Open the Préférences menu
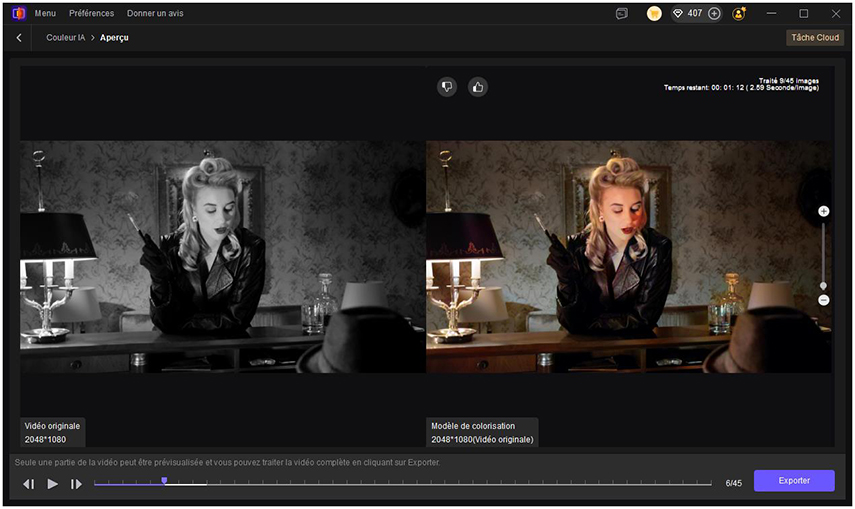This screenshot has width=855, height=509. pos(91,14)
